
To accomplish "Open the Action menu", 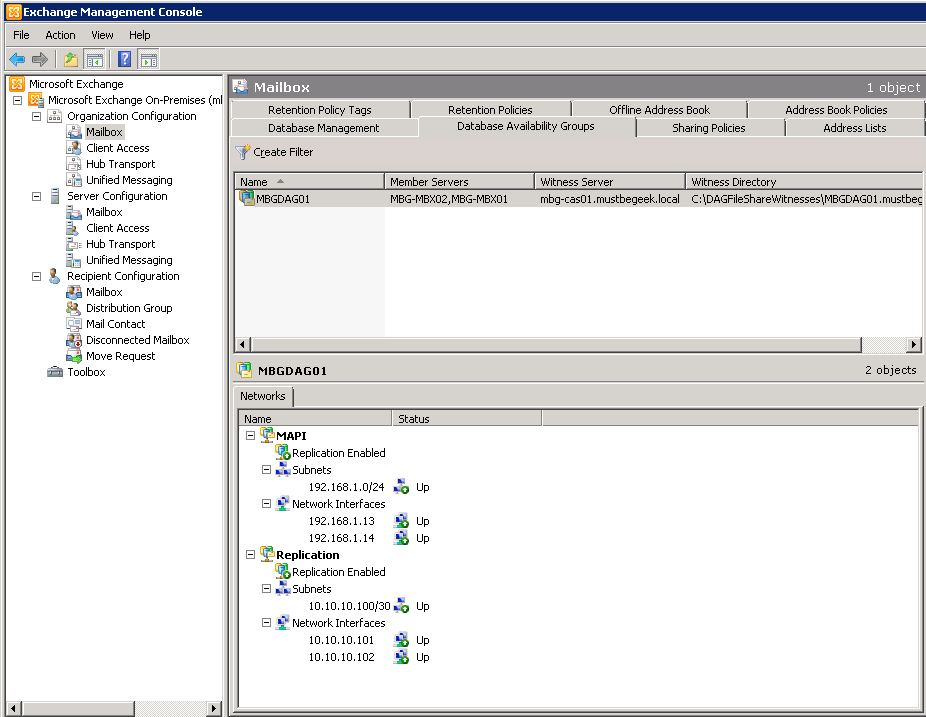I will click(x=60, y=35).
